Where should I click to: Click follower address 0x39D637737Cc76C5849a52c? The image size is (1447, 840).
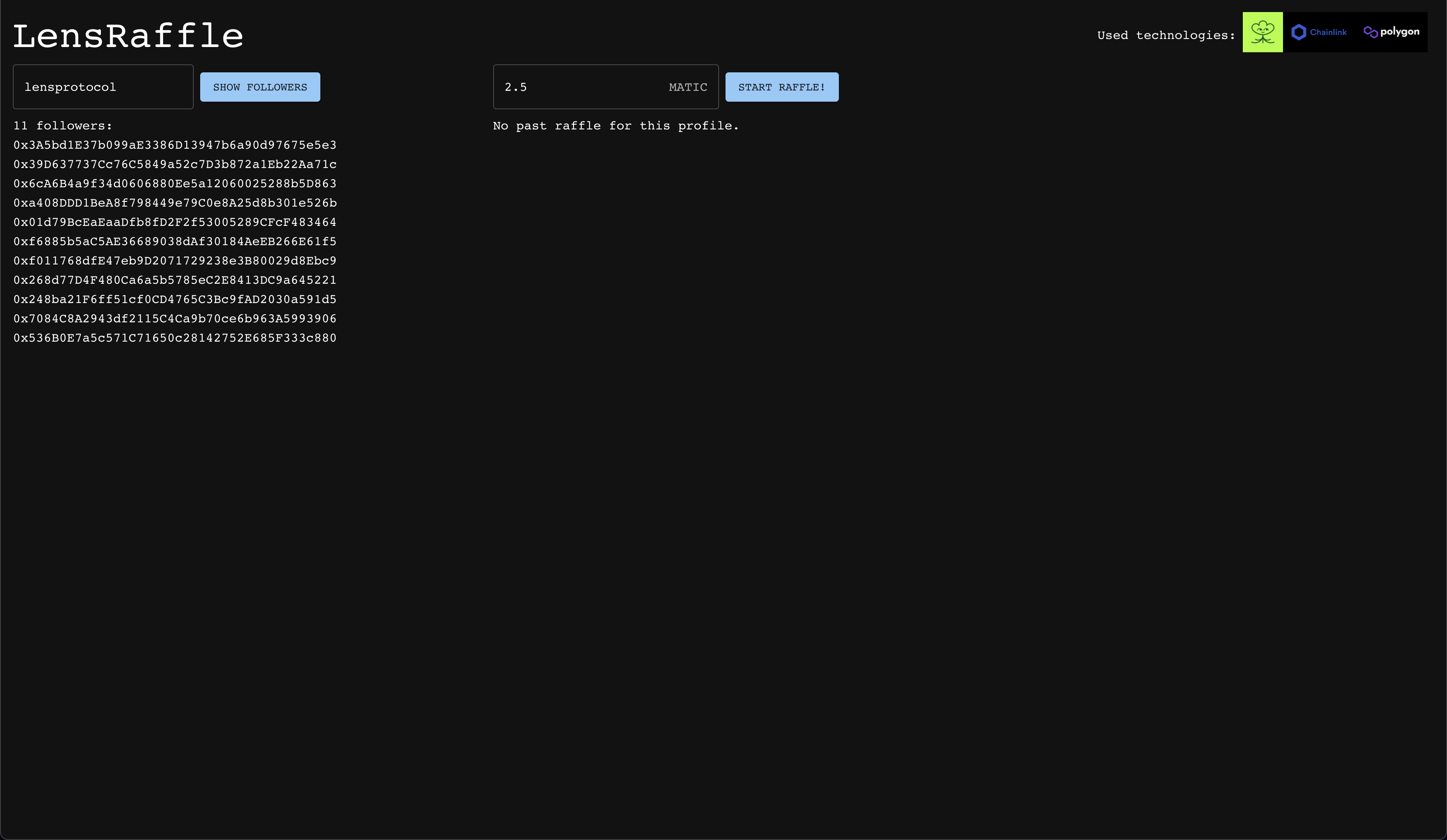coord(175,164)
